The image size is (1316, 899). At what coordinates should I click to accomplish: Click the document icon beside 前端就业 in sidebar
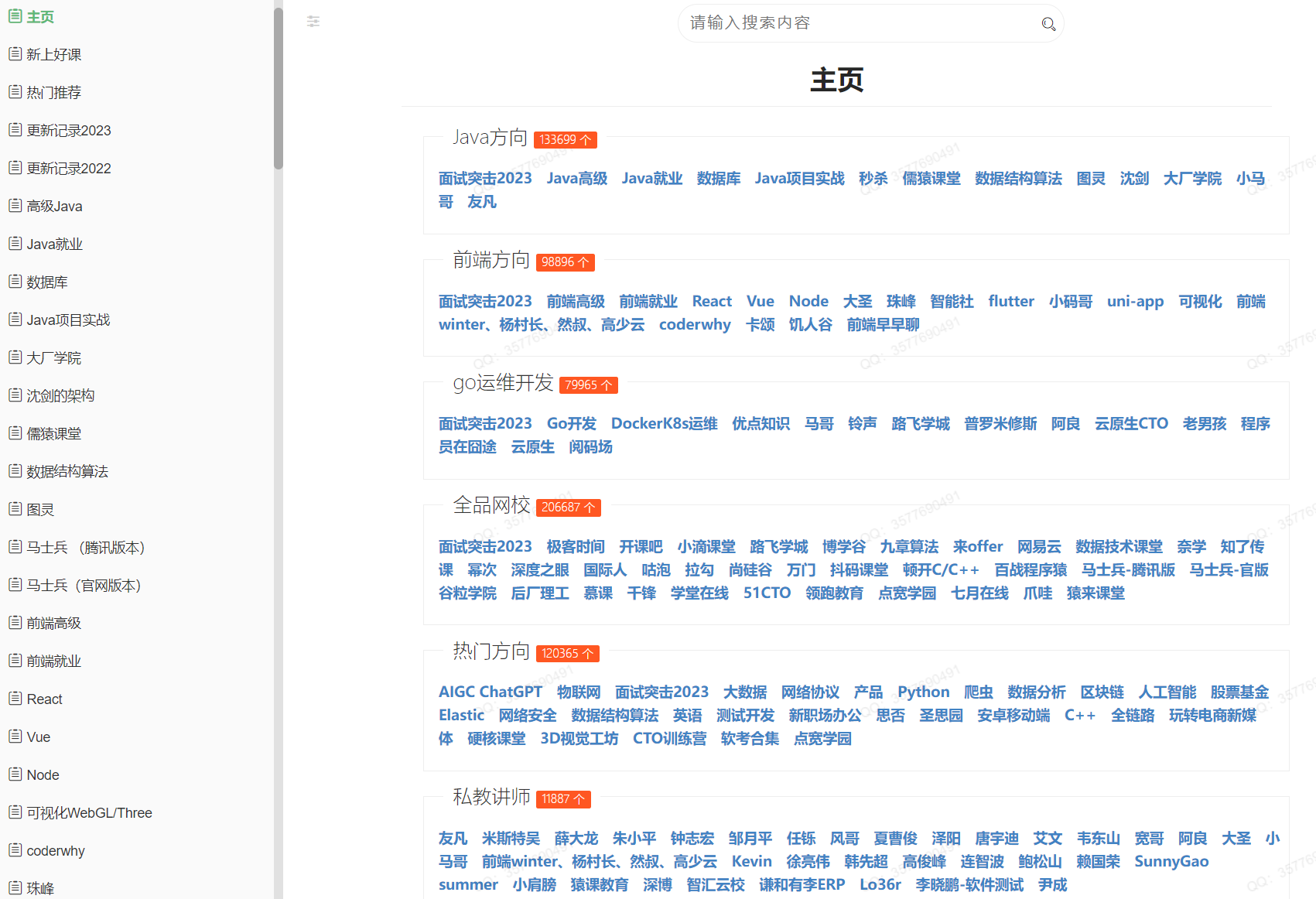[x=15, y=661]
